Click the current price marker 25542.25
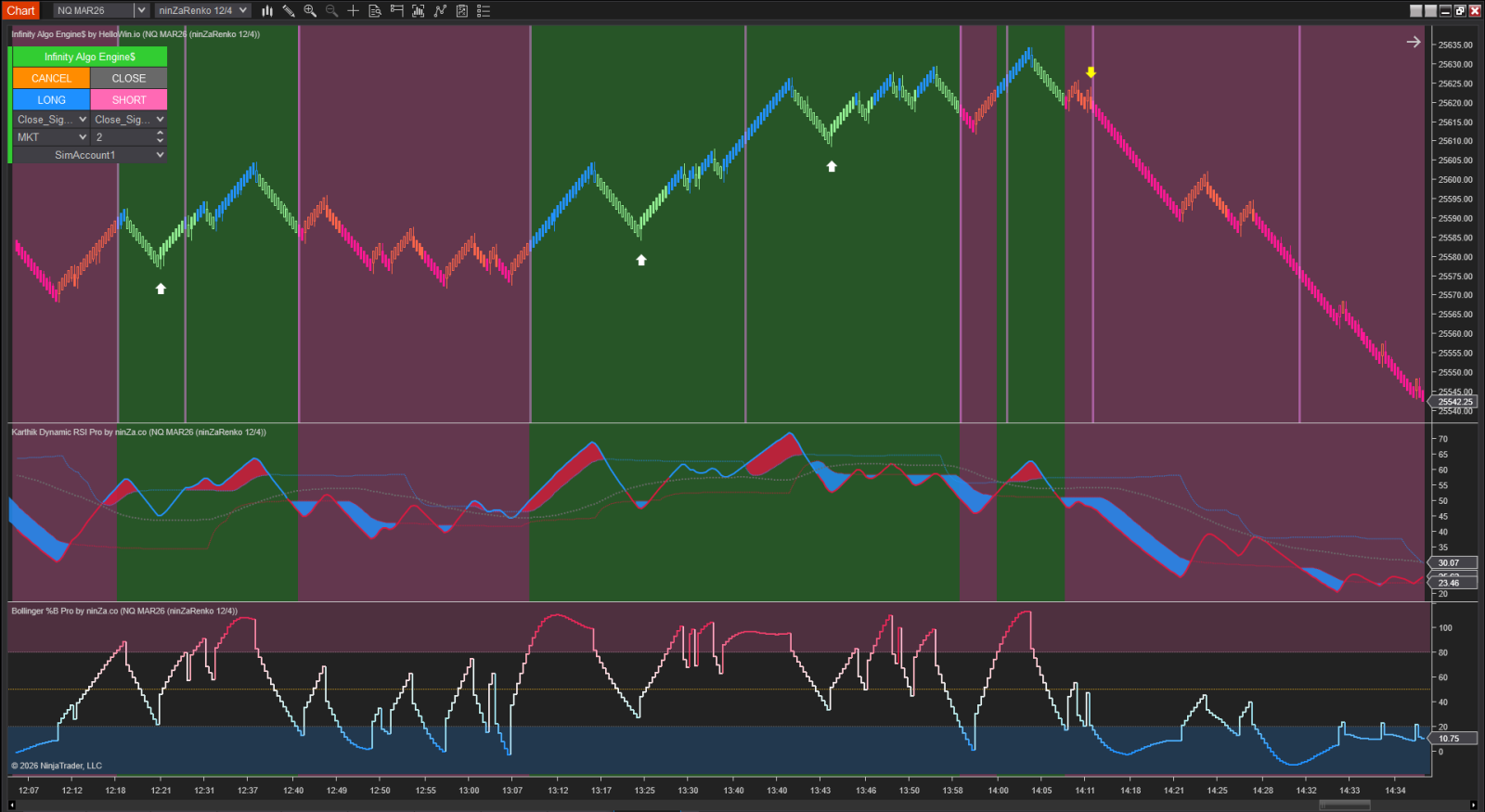 click(x=1454, y=402)
